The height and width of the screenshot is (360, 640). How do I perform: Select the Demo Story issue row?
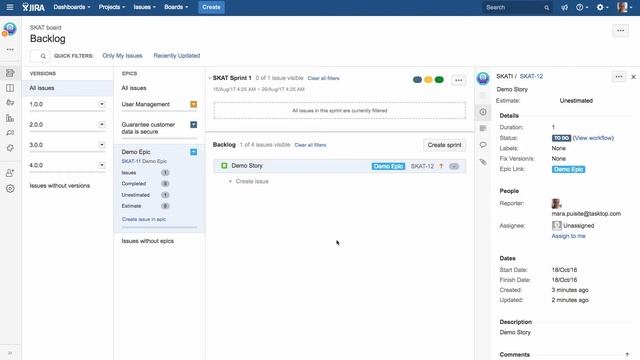point(340,166)
